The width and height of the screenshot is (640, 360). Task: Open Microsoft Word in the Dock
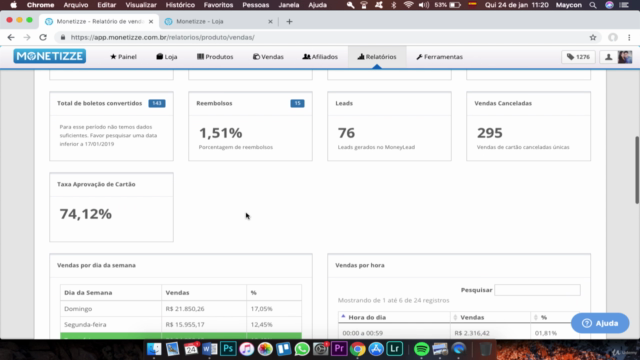point(209,349)
